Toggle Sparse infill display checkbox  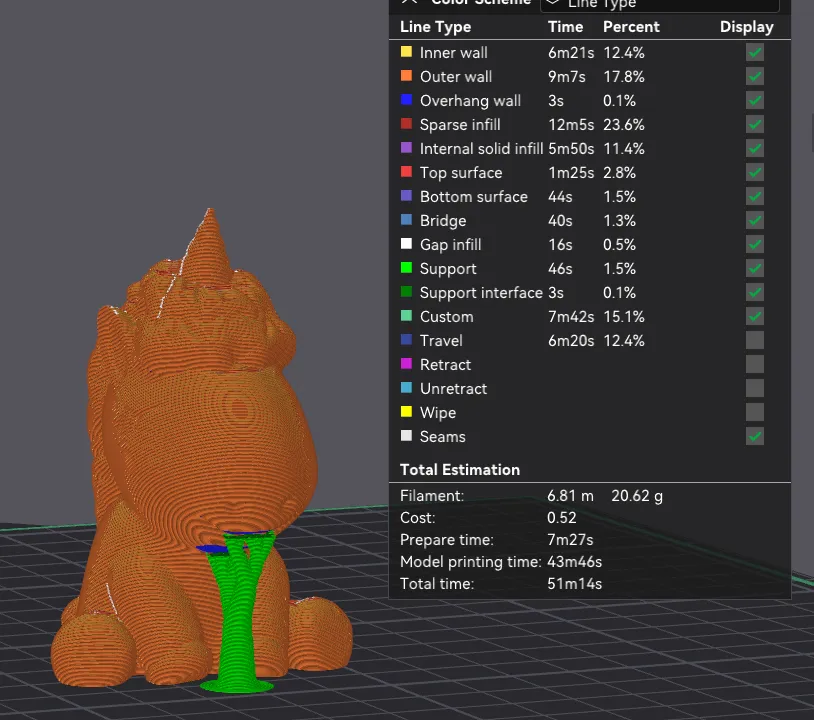pos(755,124)
